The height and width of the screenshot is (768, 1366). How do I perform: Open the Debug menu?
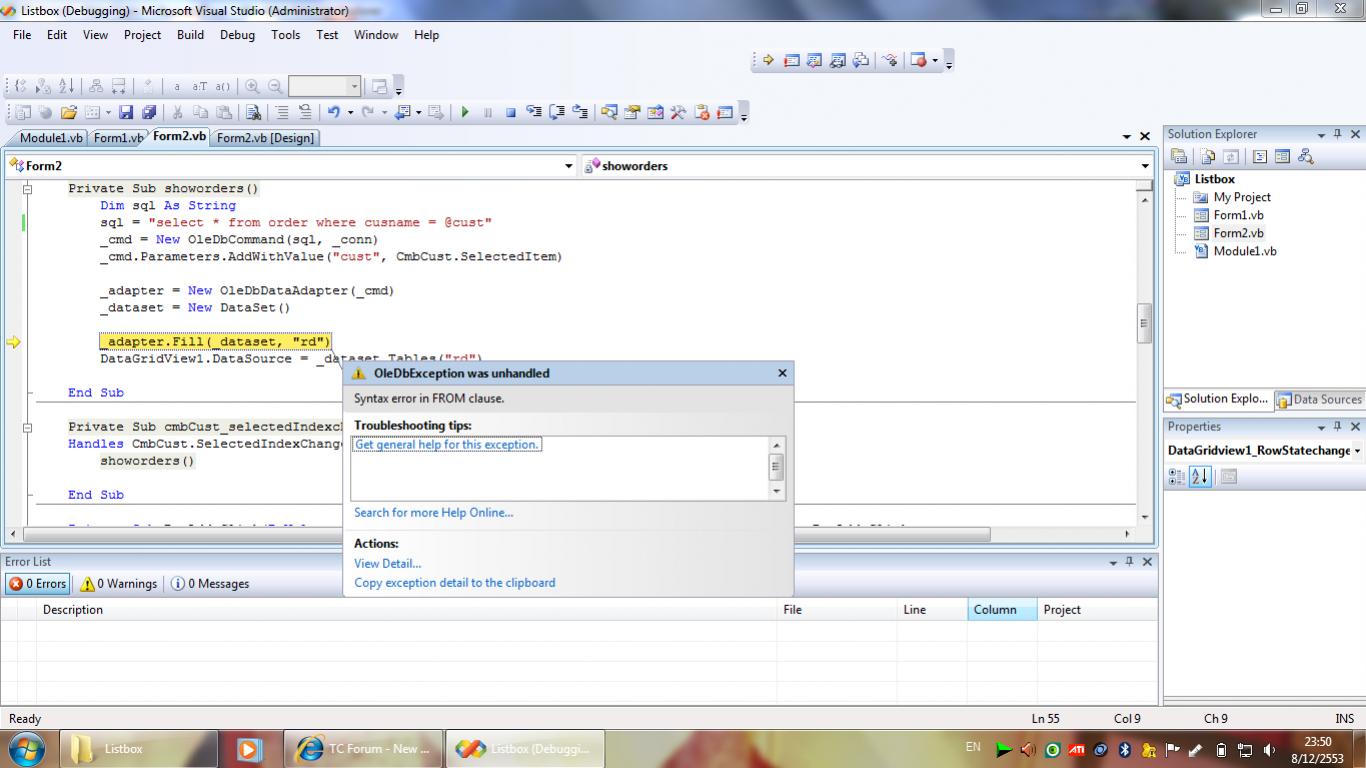click(237, 34)
